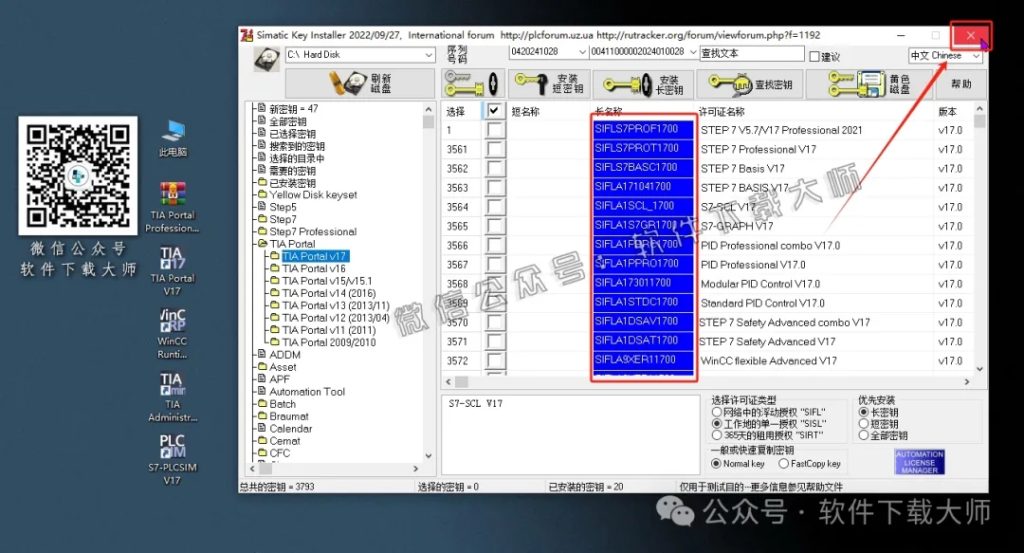The height and width of the screenshot is (553, 1024).
Task: Click the key icon button beside 刷新磁盘
Action: (472, 84)
